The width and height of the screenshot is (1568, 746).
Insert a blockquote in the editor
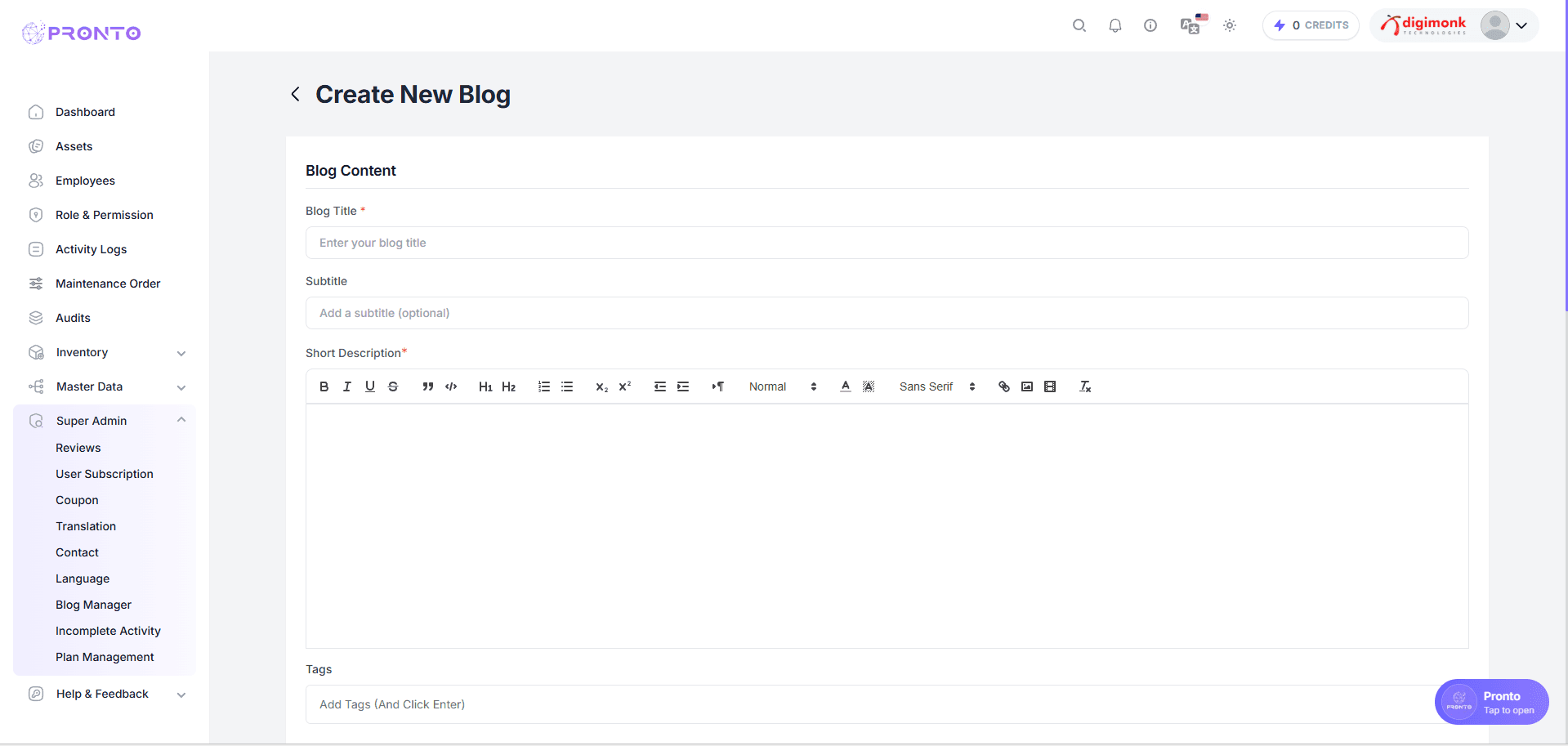pos(427,386)
